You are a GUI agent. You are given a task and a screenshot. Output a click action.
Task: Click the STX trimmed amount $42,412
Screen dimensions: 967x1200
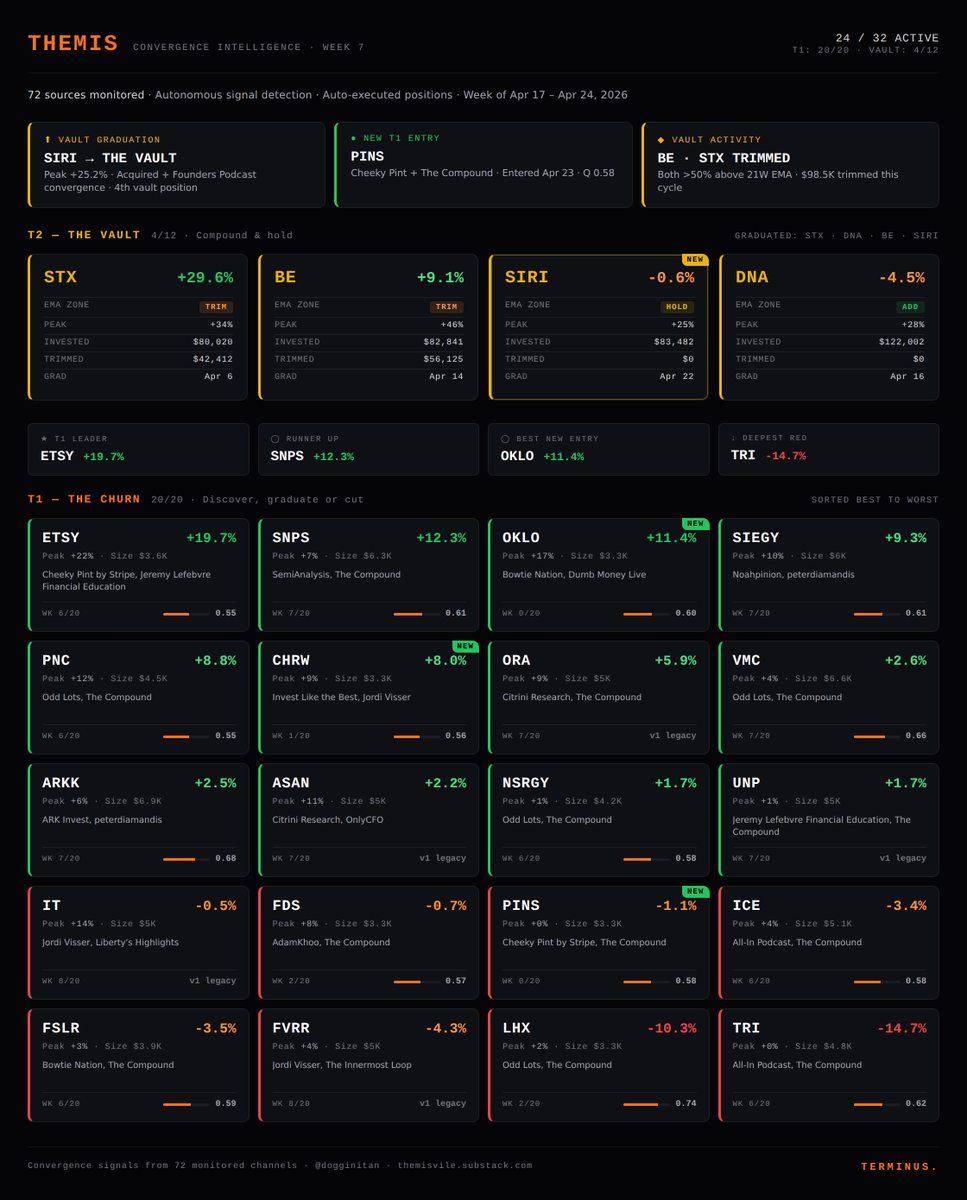coord(213,359)
